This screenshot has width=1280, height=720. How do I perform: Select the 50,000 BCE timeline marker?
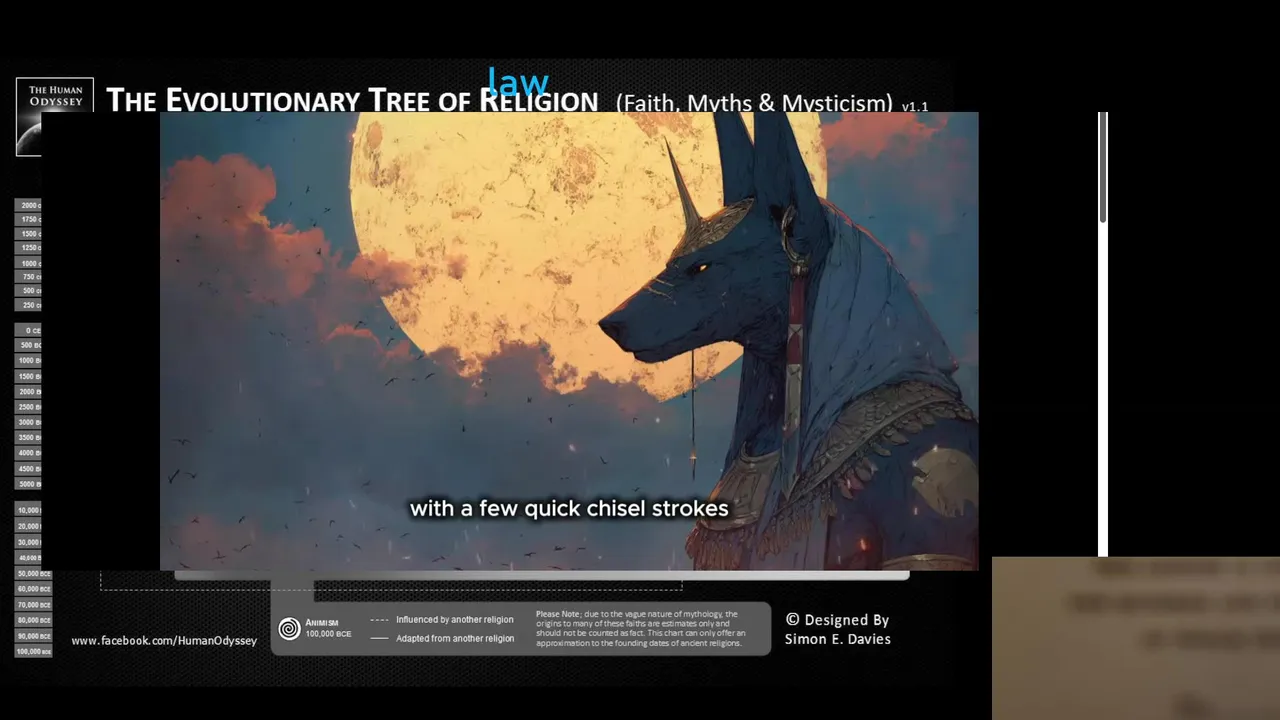tap(33, 574)
